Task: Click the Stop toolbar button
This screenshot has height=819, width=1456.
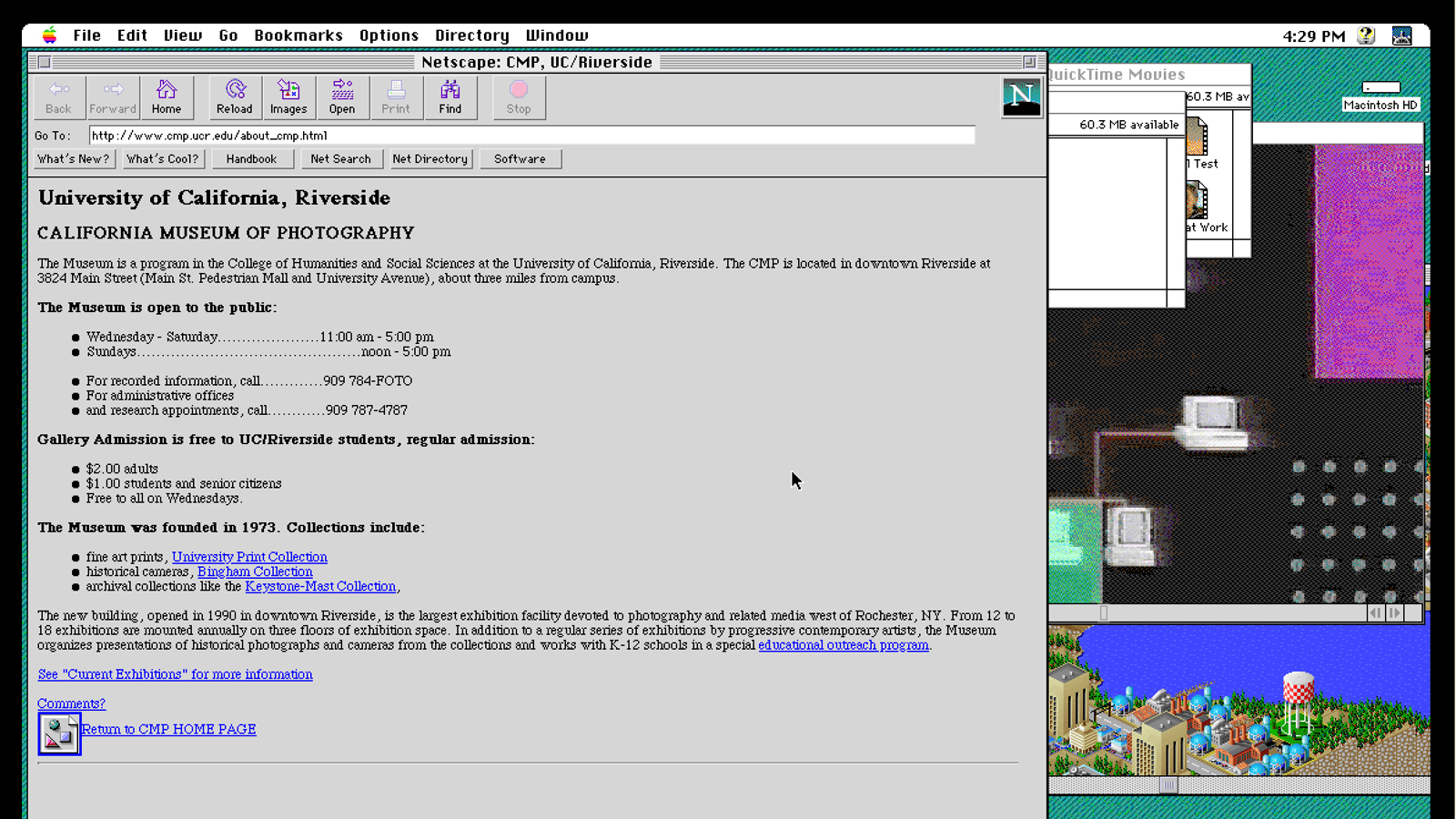Action: coord(519,97)
